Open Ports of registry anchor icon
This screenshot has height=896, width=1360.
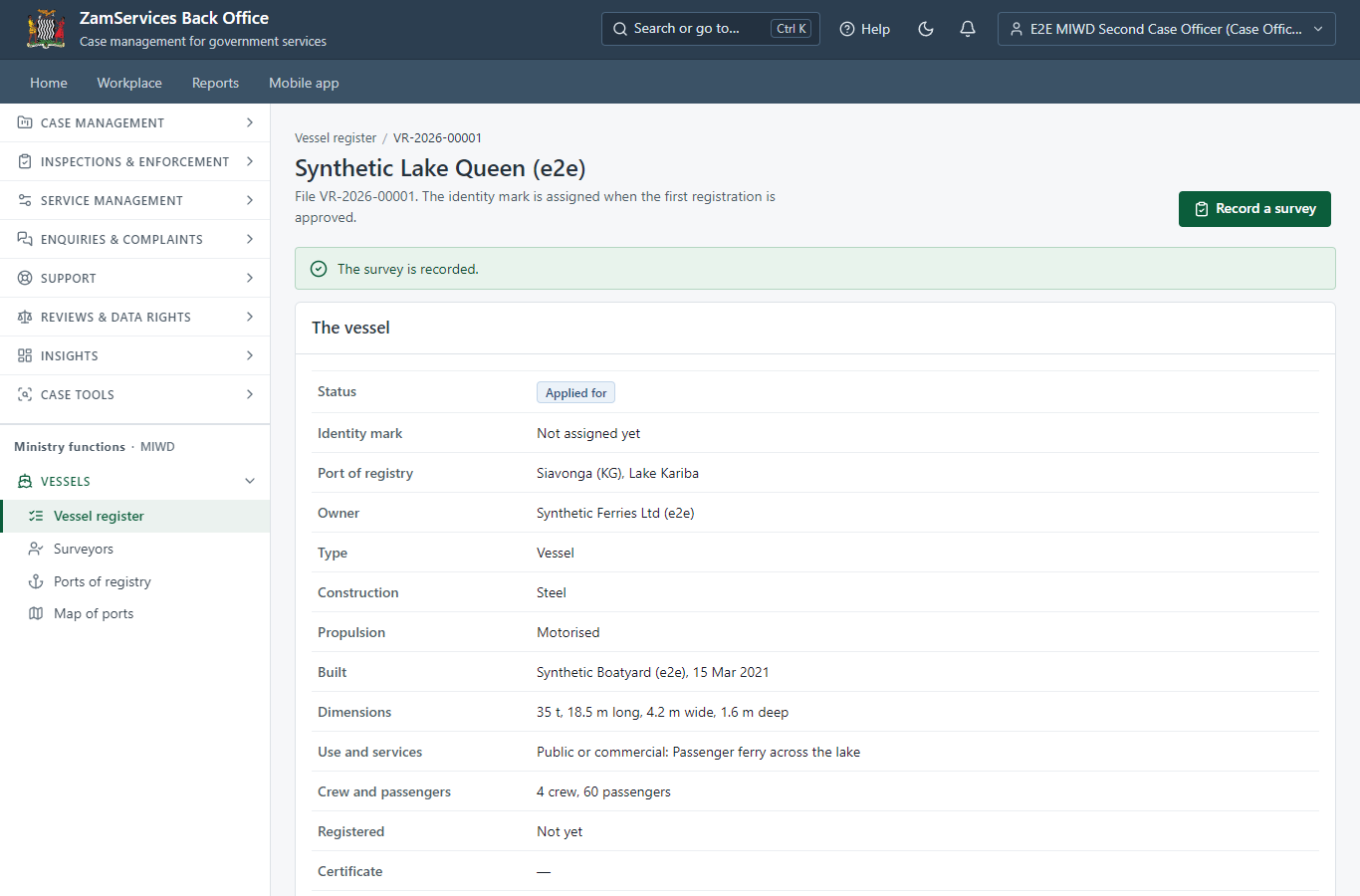point(36,581)
